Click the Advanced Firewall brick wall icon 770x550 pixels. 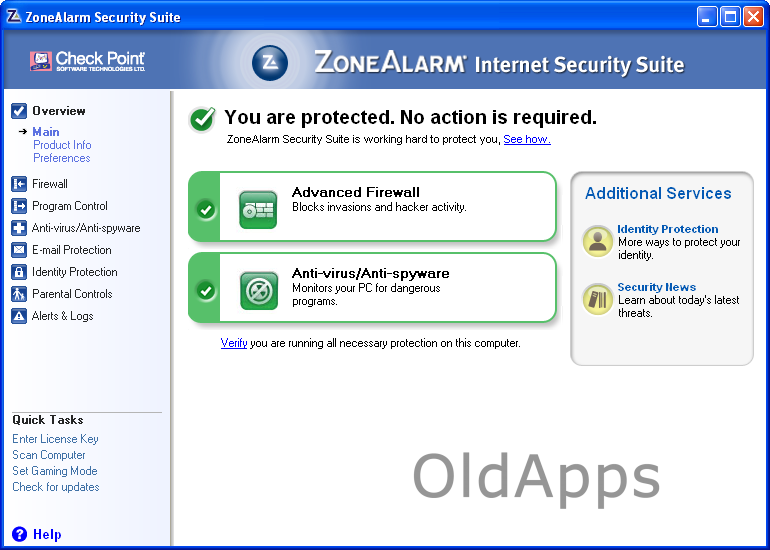click(258, 209)
